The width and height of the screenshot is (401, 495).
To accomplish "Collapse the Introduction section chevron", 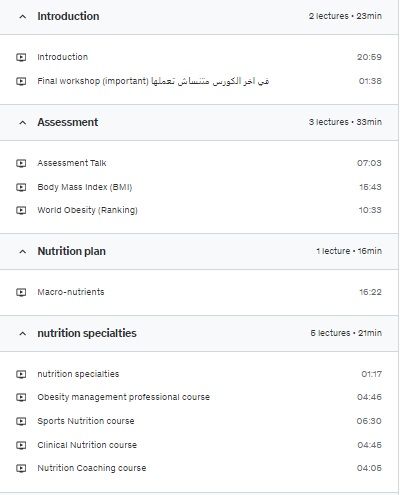I will coord(23,16).
